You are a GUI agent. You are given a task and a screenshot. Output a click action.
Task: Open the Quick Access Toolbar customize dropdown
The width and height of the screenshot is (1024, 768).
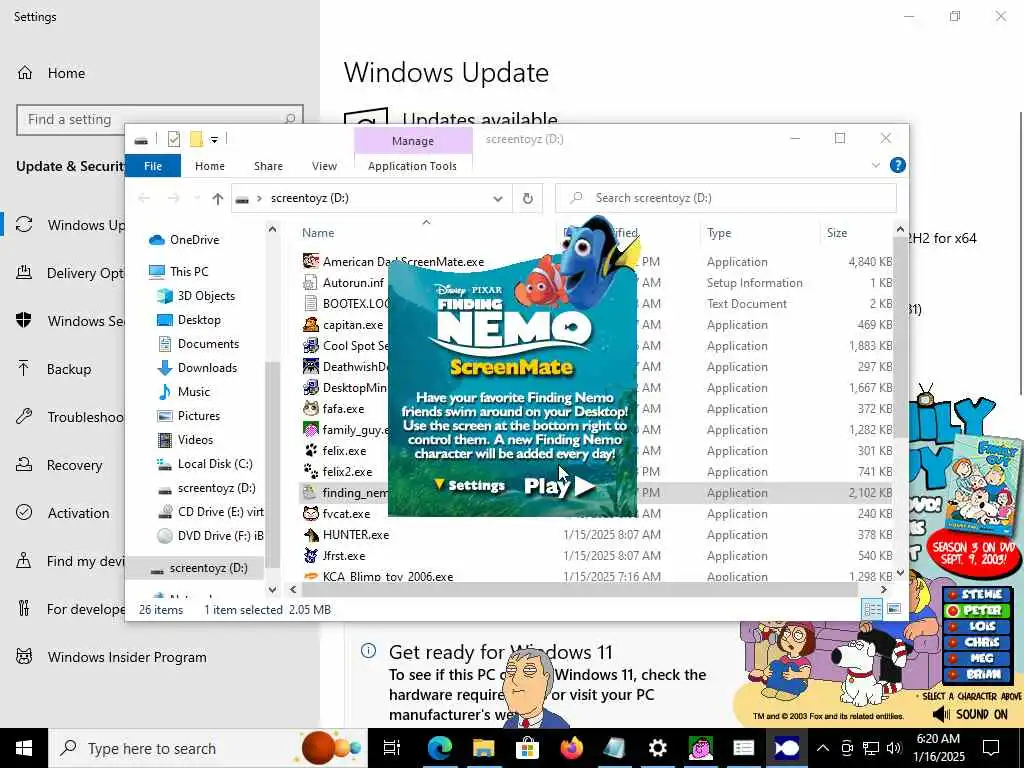pos(214,139)
